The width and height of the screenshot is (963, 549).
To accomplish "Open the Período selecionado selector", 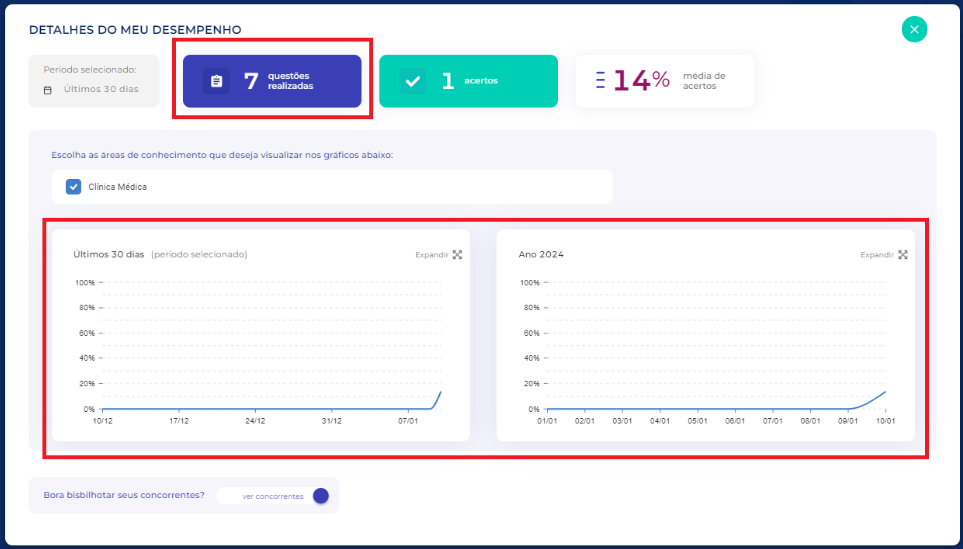I will coord(94,81).
